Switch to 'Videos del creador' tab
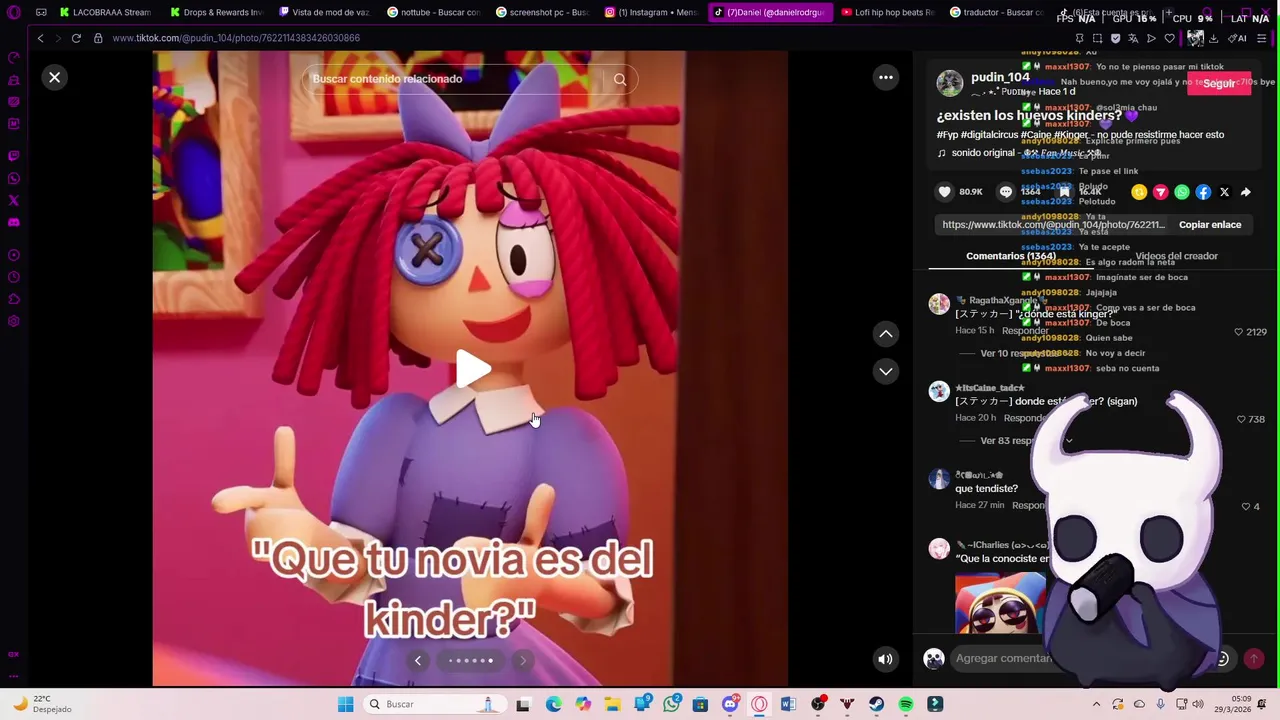The width and height of the screenshot is (1280, 720). point(1176,256)
